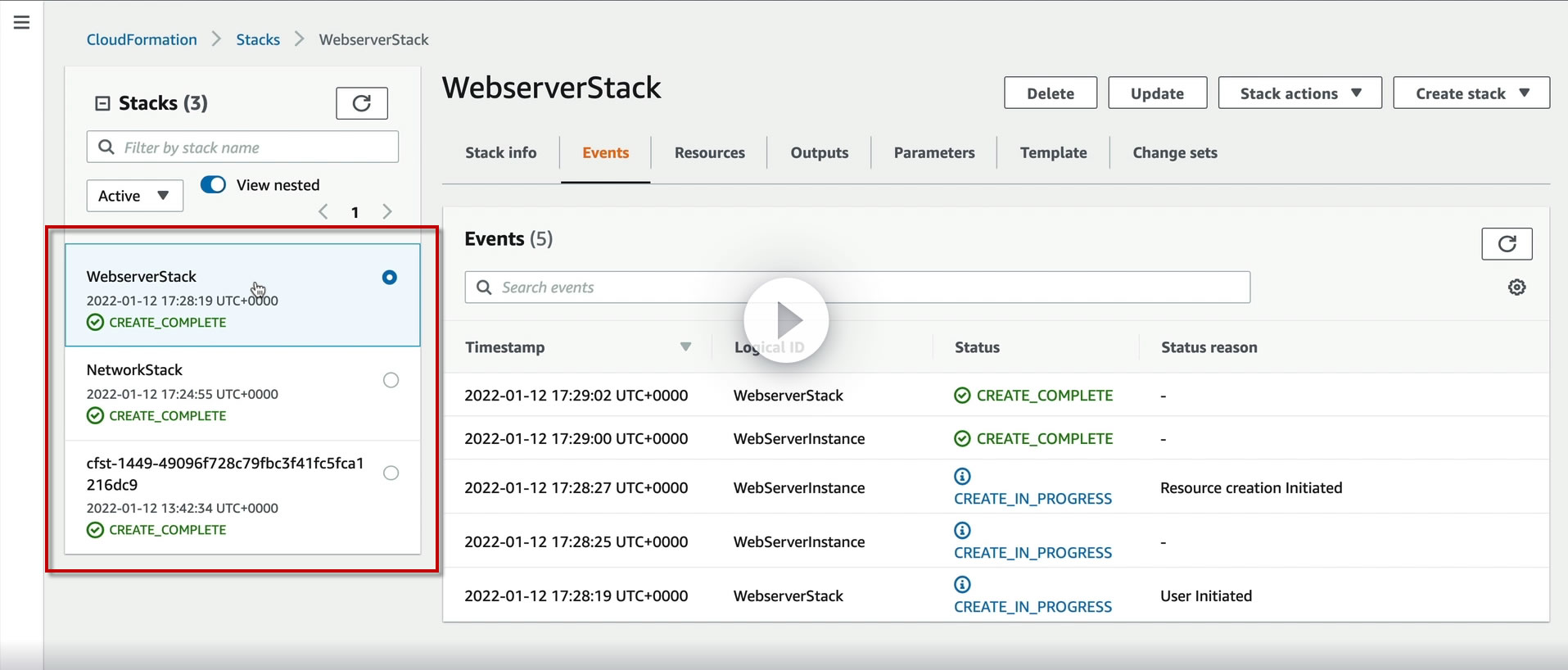Click the Delete stack button

[x=1051, y=93]
